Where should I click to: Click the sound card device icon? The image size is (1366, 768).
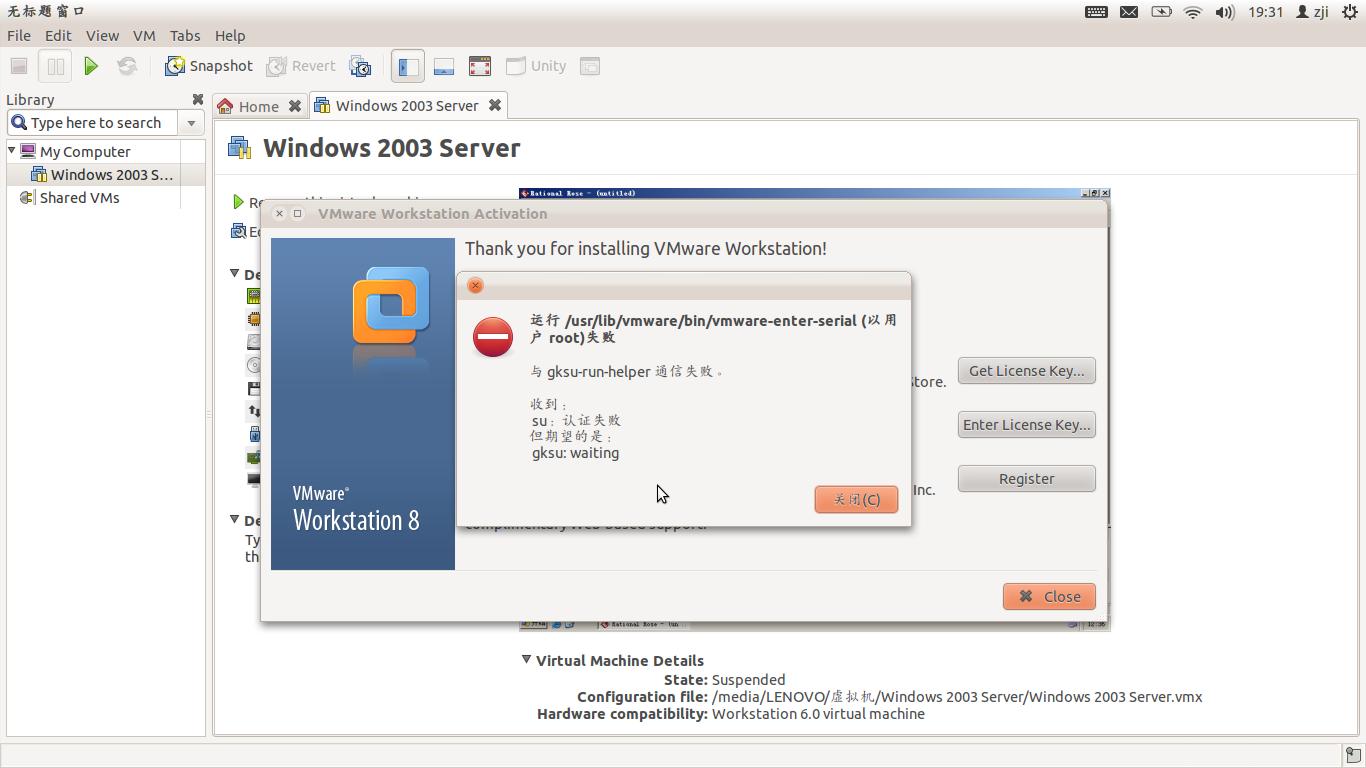(254, 457)
